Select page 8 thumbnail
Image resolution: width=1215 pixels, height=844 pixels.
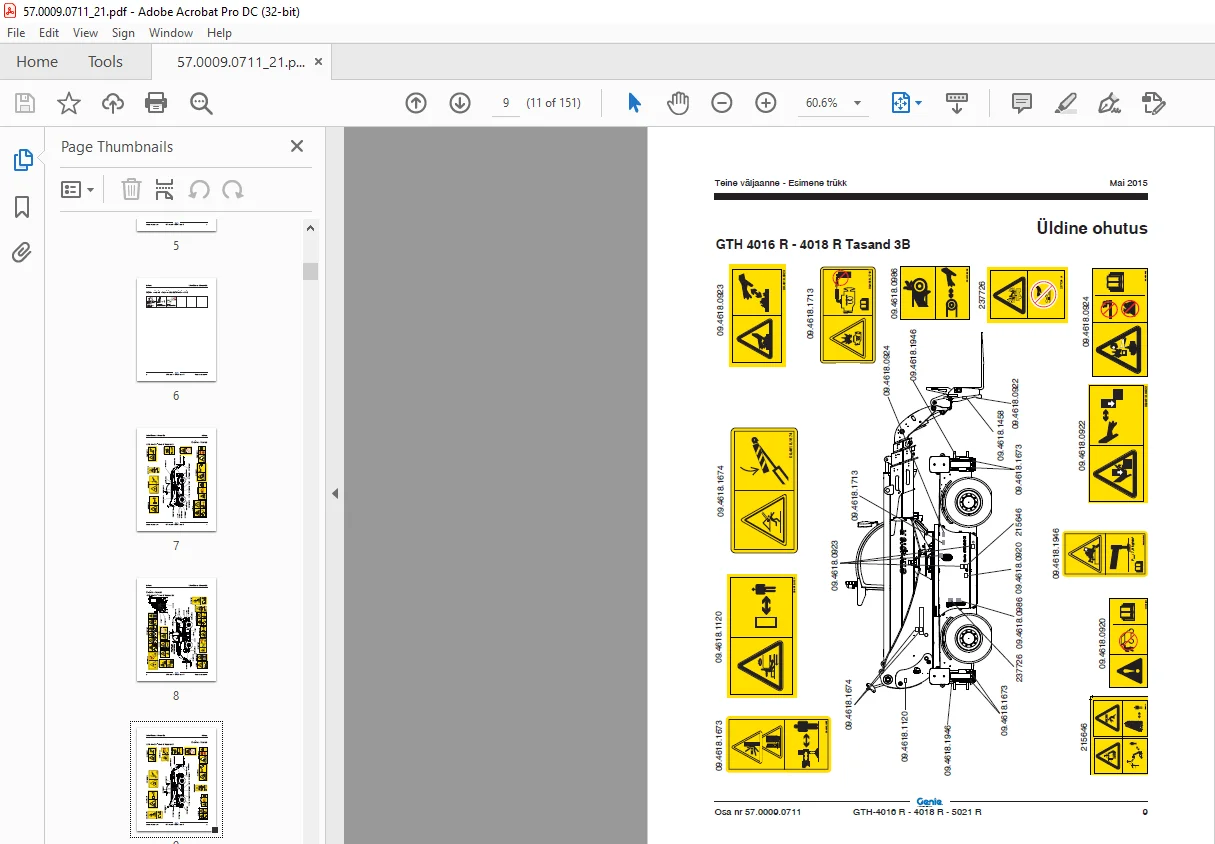tap(176, 629)
